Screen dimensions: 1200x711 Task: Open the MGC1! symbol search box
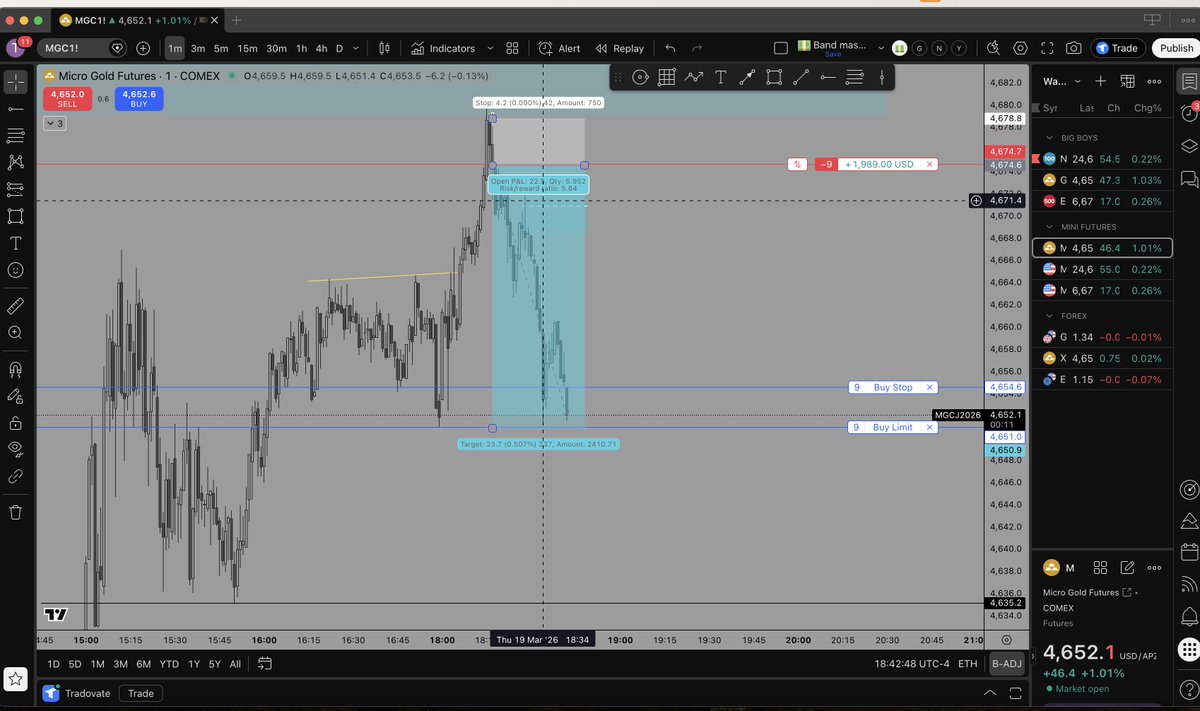coord(82,48)
